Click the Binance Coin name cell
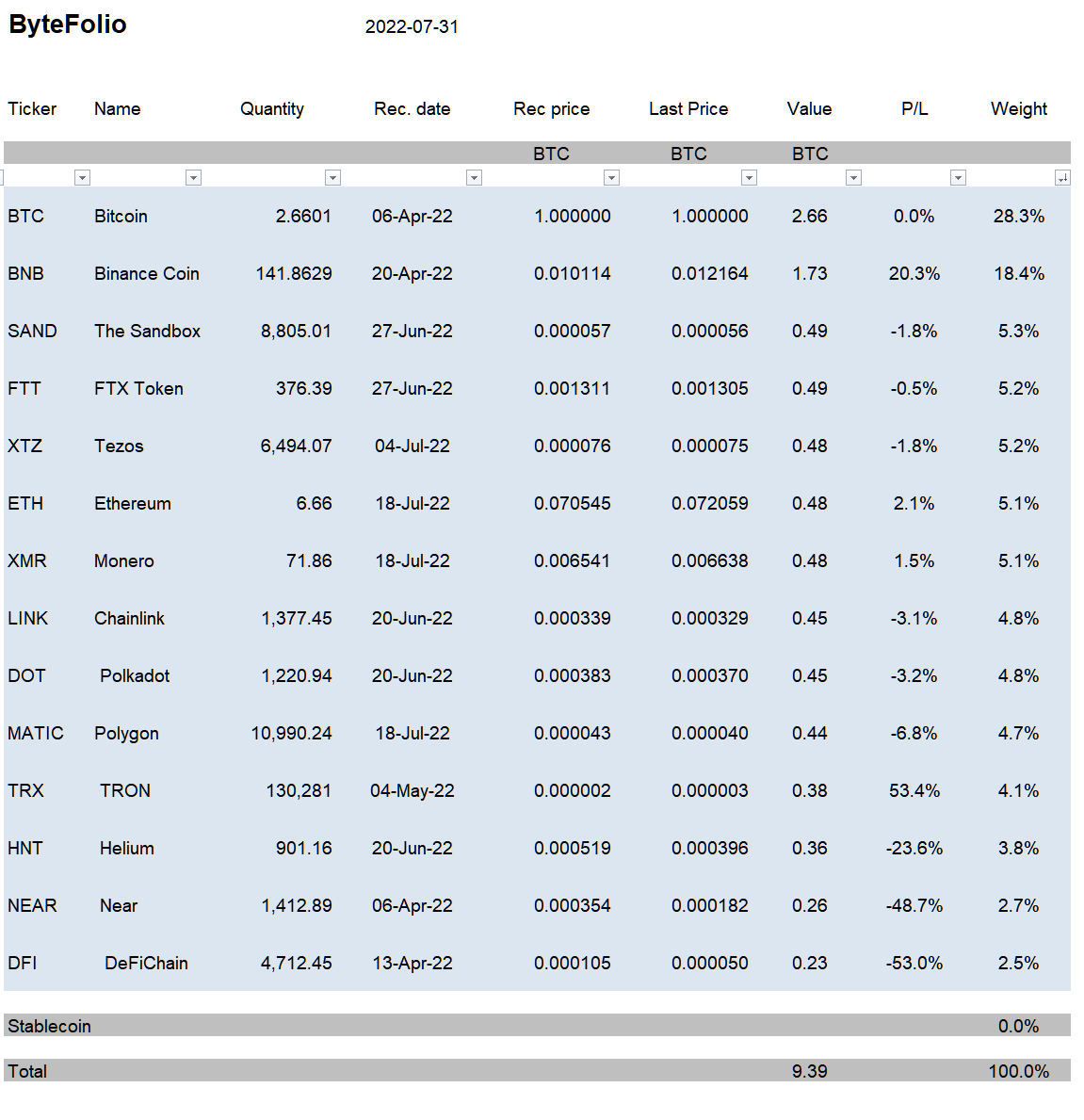This screenshot has height=1120, width=1084. tap(146, 273)
